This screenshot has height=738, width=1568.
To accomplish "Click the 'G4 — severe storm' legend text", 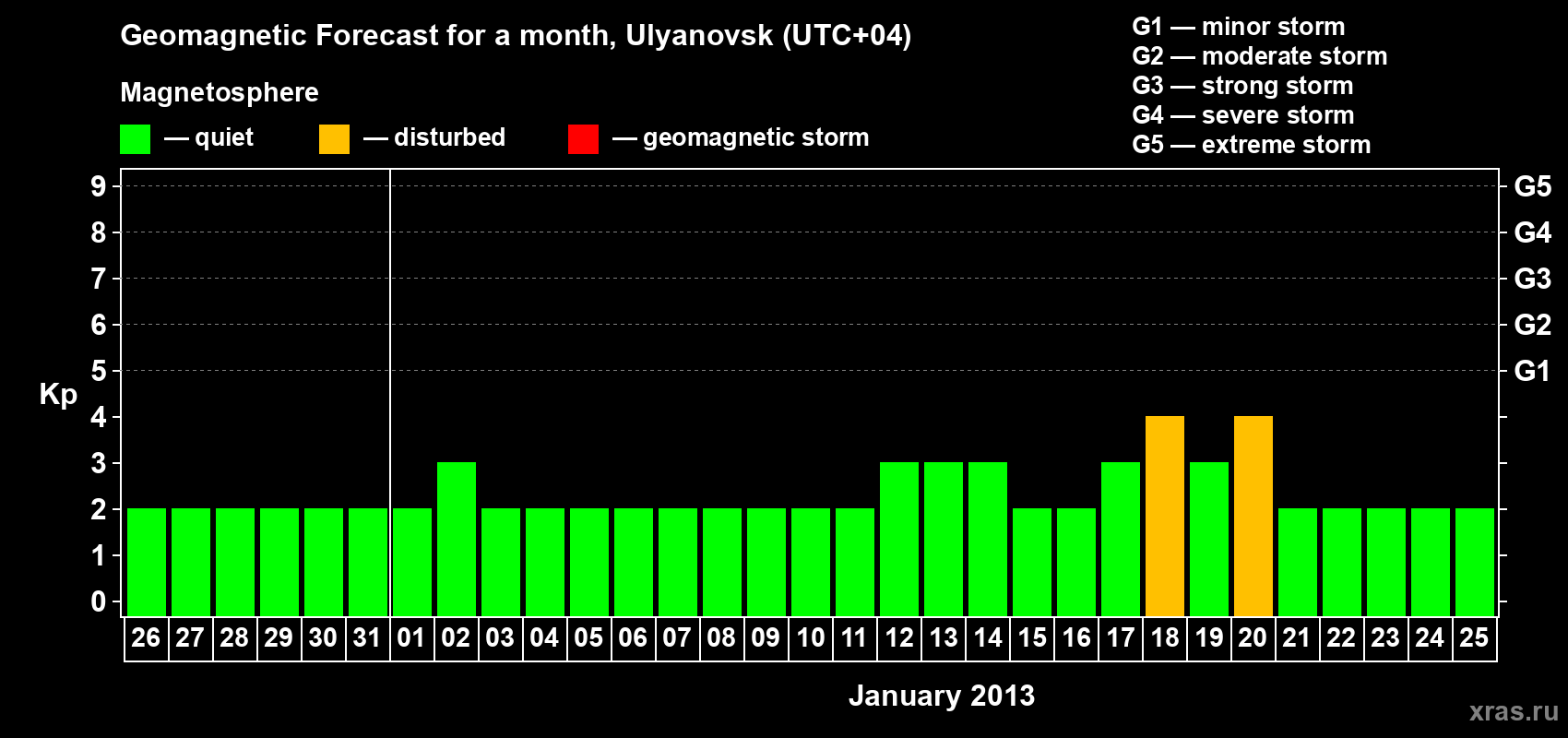I will click(x=1243, y=115).
